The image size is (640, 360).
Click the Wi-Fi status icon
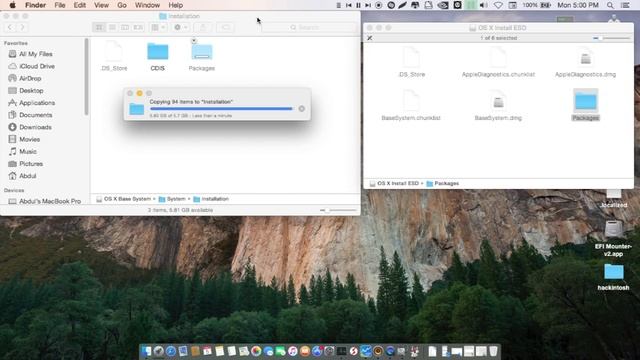pos(498,5)
